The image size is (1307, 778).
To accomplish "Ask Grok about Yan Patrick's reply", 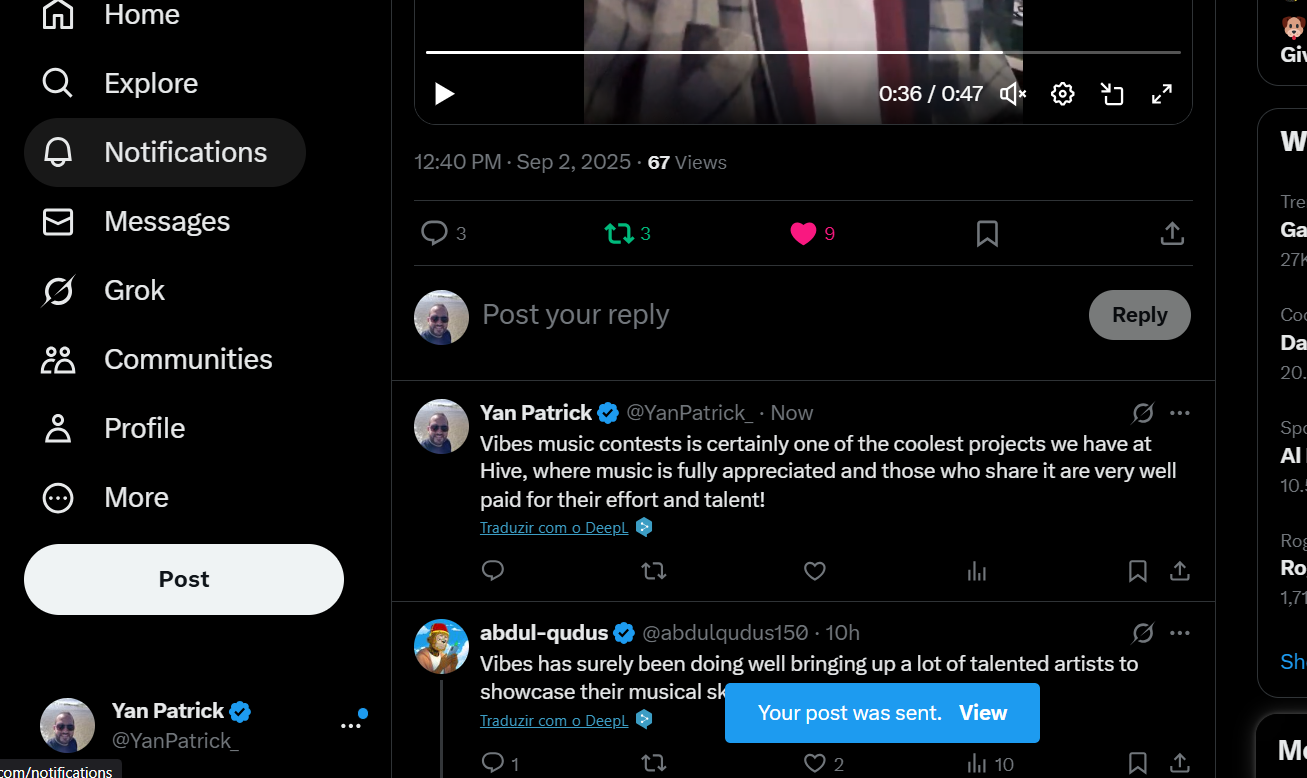I will click(x=1143, y=412).
